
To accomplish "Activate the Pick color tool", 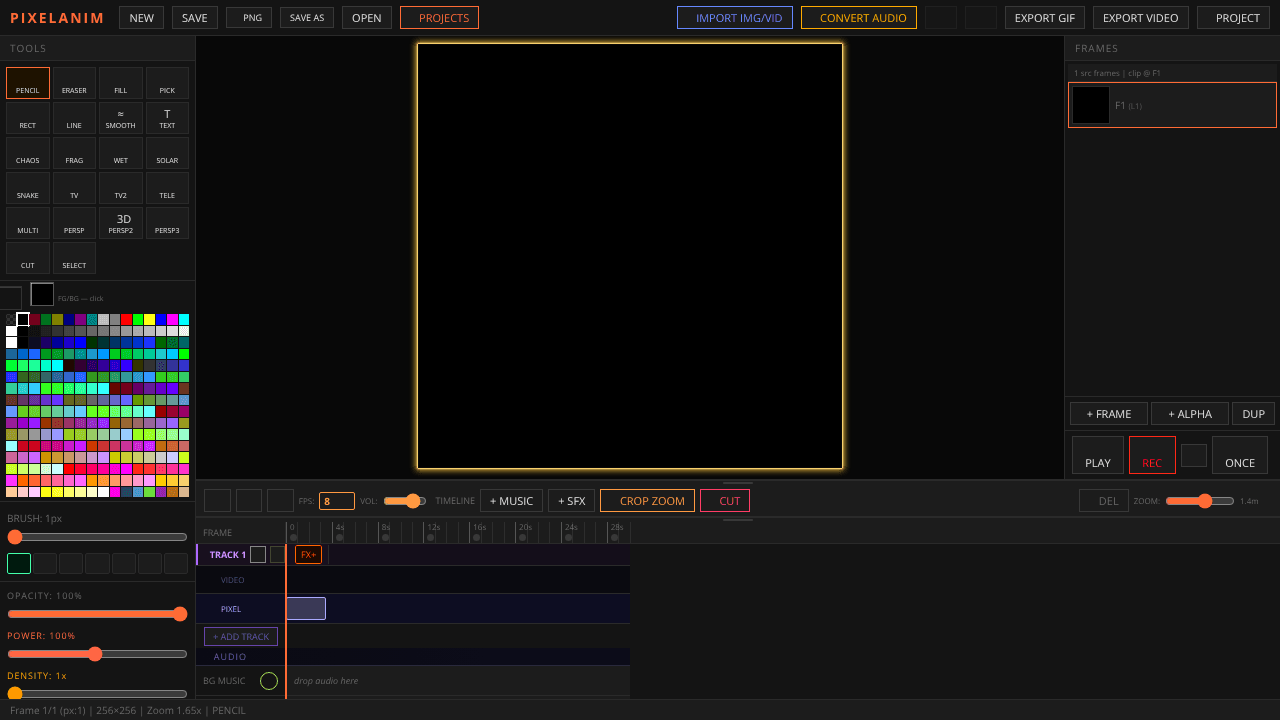I will click(x=167, y=83).
